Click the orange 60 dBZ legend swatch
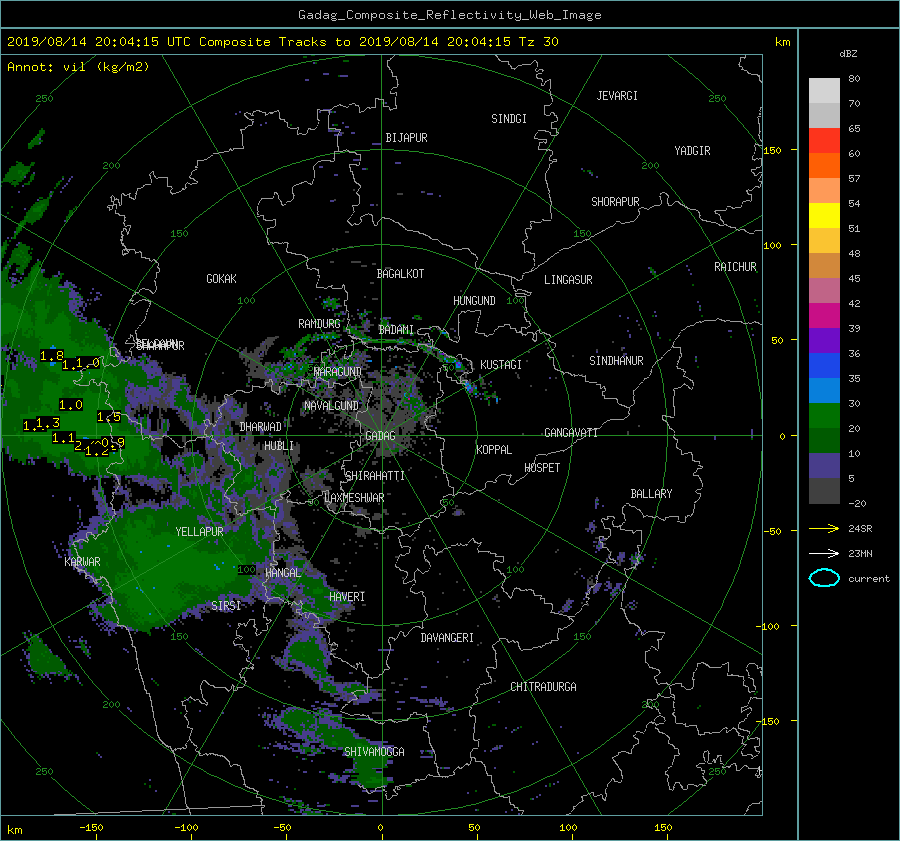Image resolution: width=900 pixels, height=841 pixels. pos(824,165)
